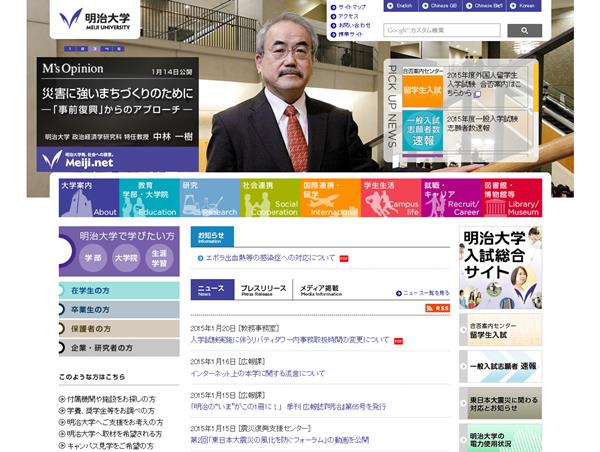
Task: Select slide 1 in hero slider pager
Action: coord(70,49)
